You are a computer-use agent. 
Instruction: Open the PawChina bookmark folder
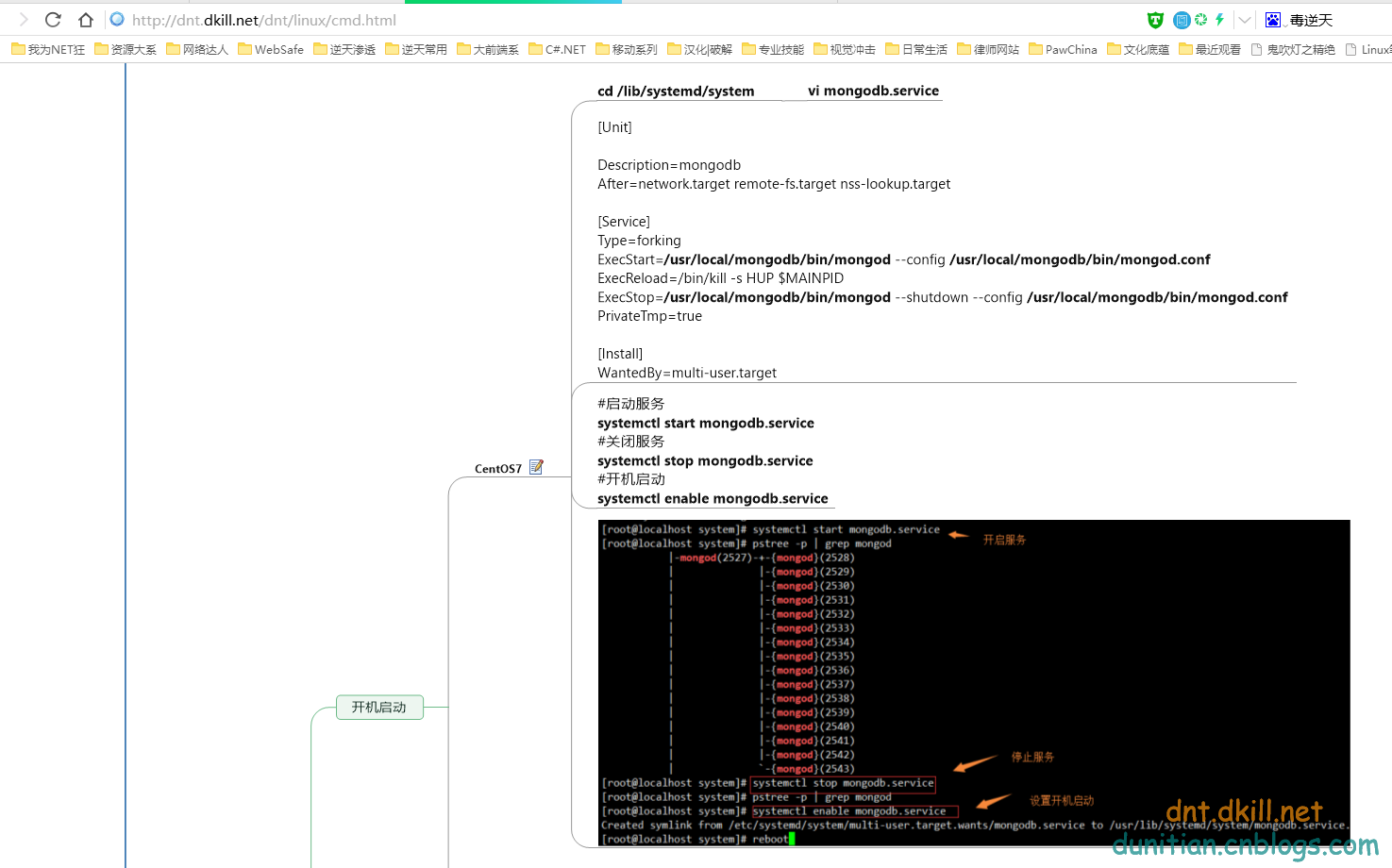1063,49
